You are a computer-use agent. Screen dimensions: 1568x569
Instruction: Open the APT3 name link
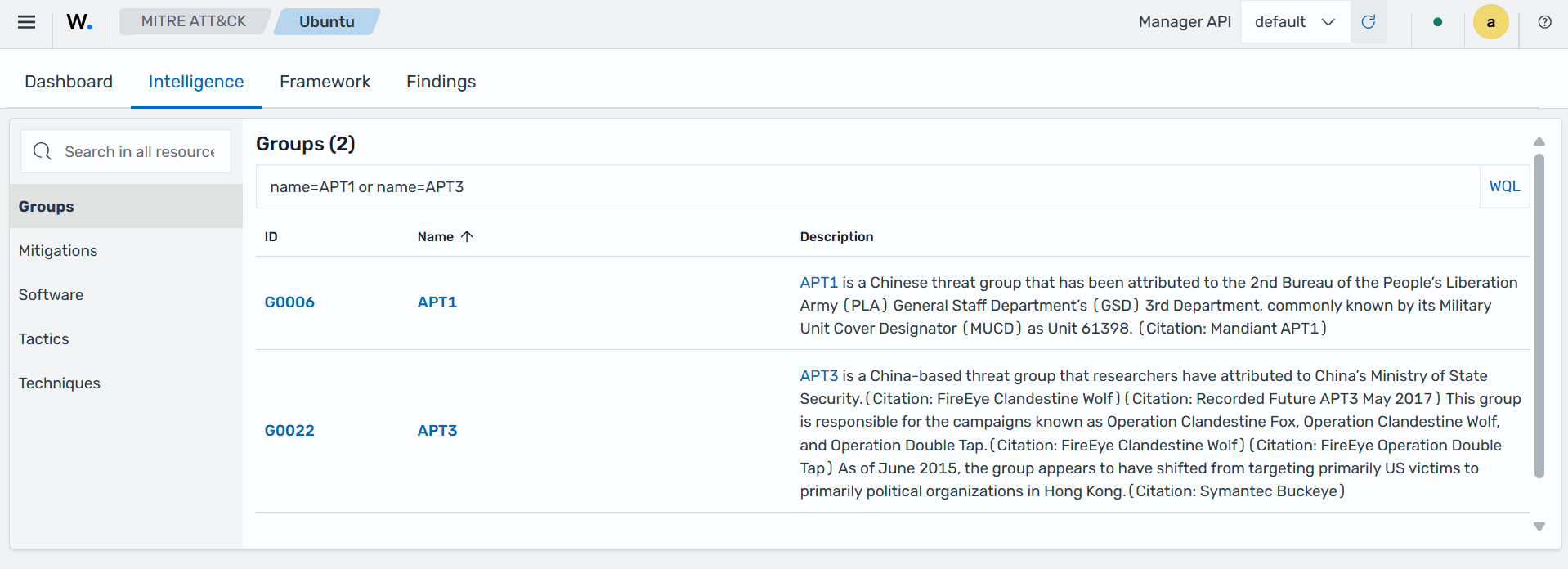coord(437,431)
